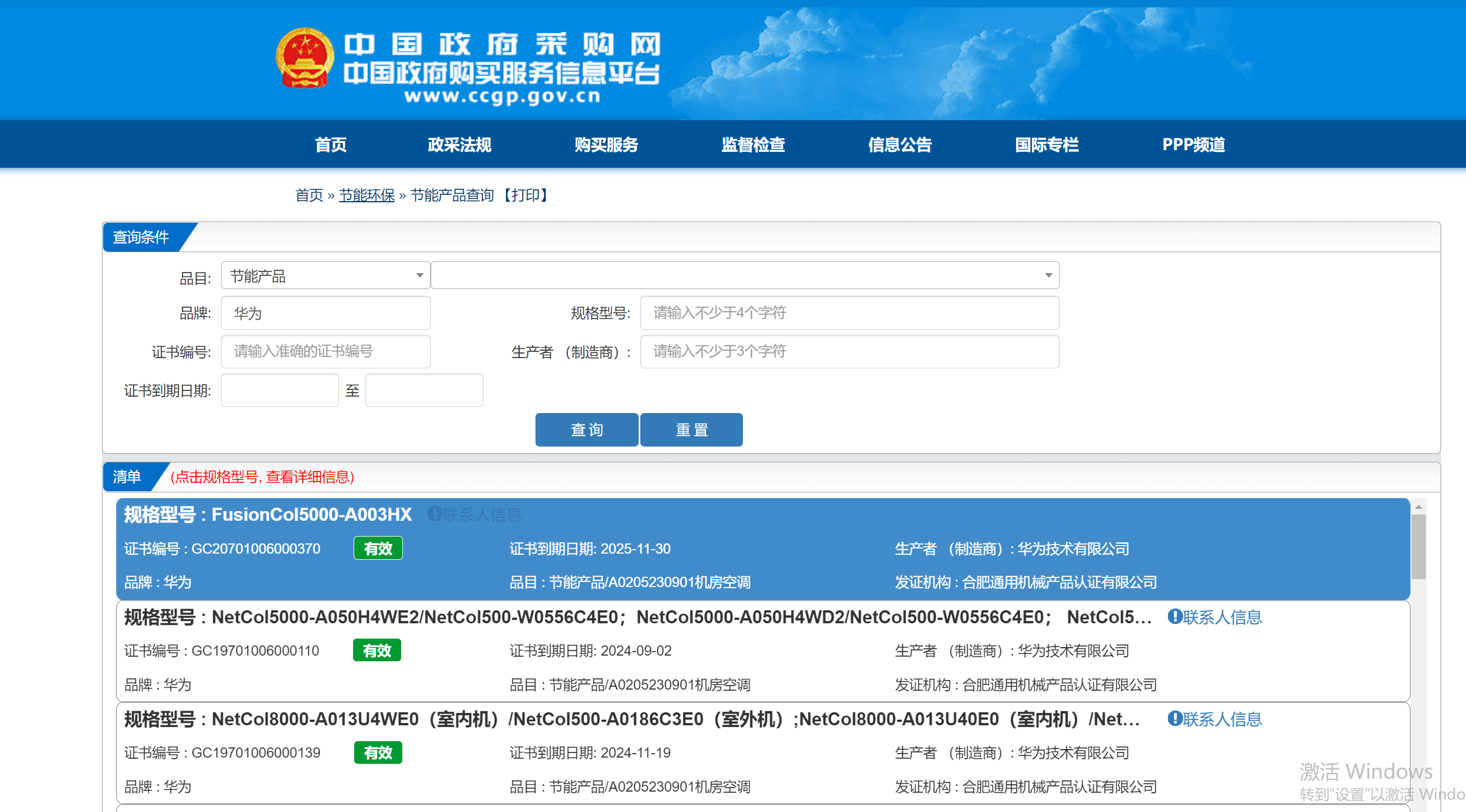
Task: Go to 政采法规 in navigation bar
Action: pyautogui.click(x=459, y=144)
